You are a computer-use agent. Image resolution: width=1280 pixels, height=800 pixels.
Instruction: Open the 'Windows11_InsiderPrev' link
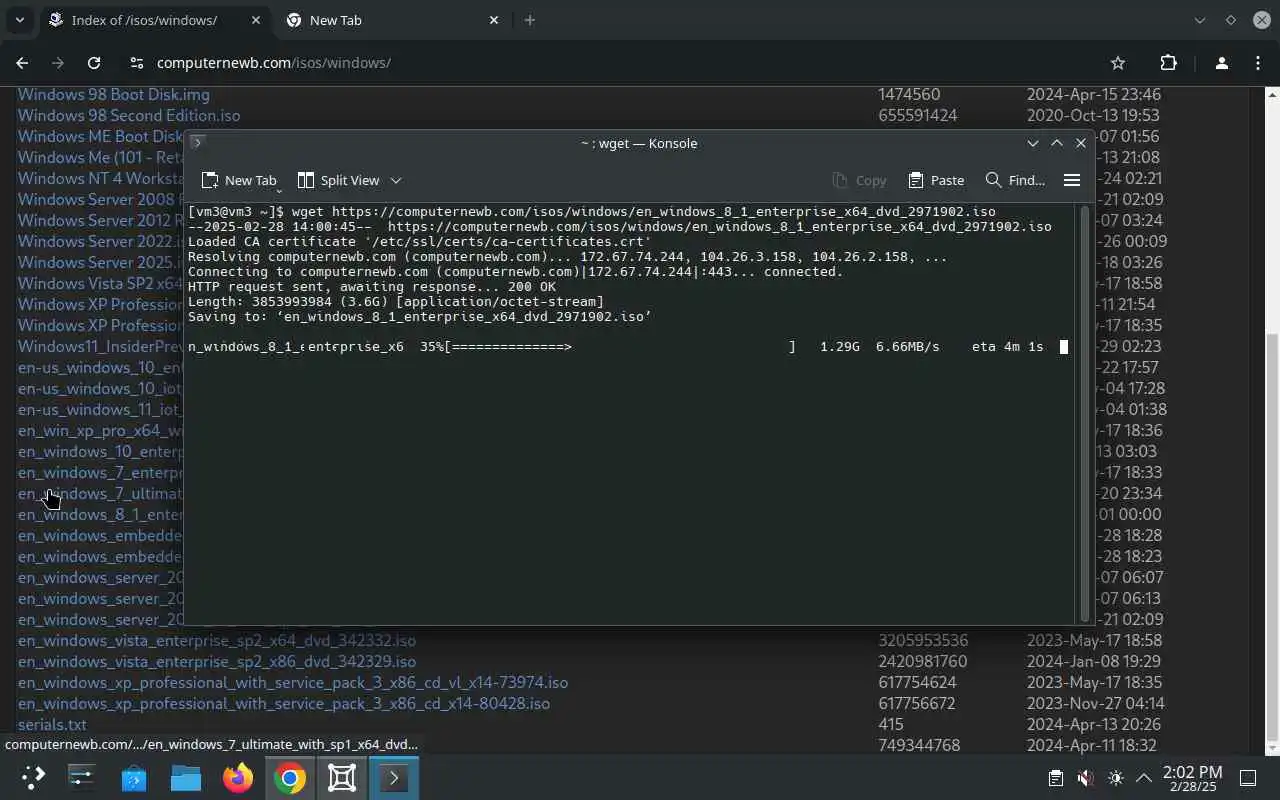(101, 346)
